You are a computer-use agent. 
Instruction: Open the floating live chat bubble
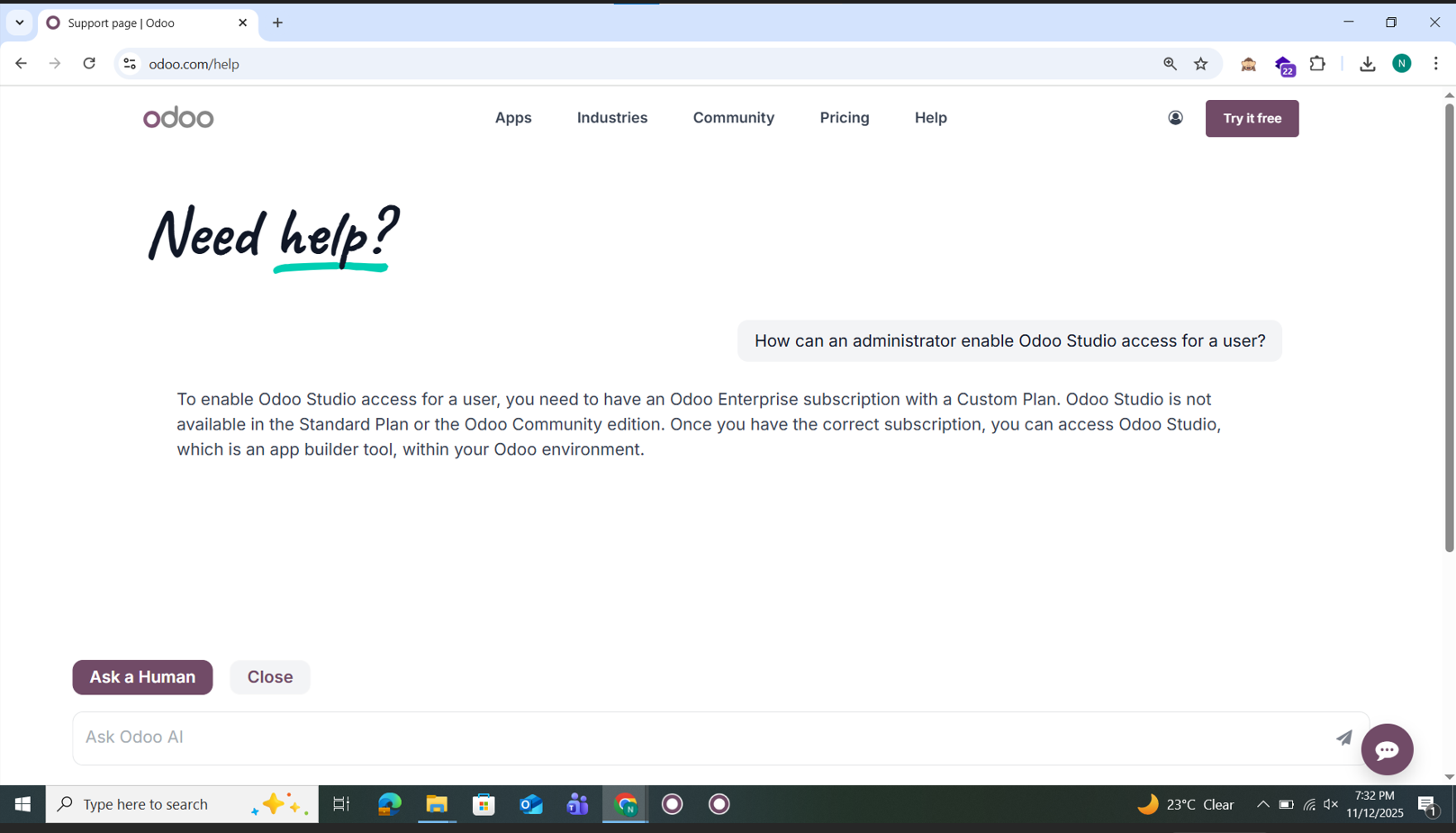coord(1387,749)
